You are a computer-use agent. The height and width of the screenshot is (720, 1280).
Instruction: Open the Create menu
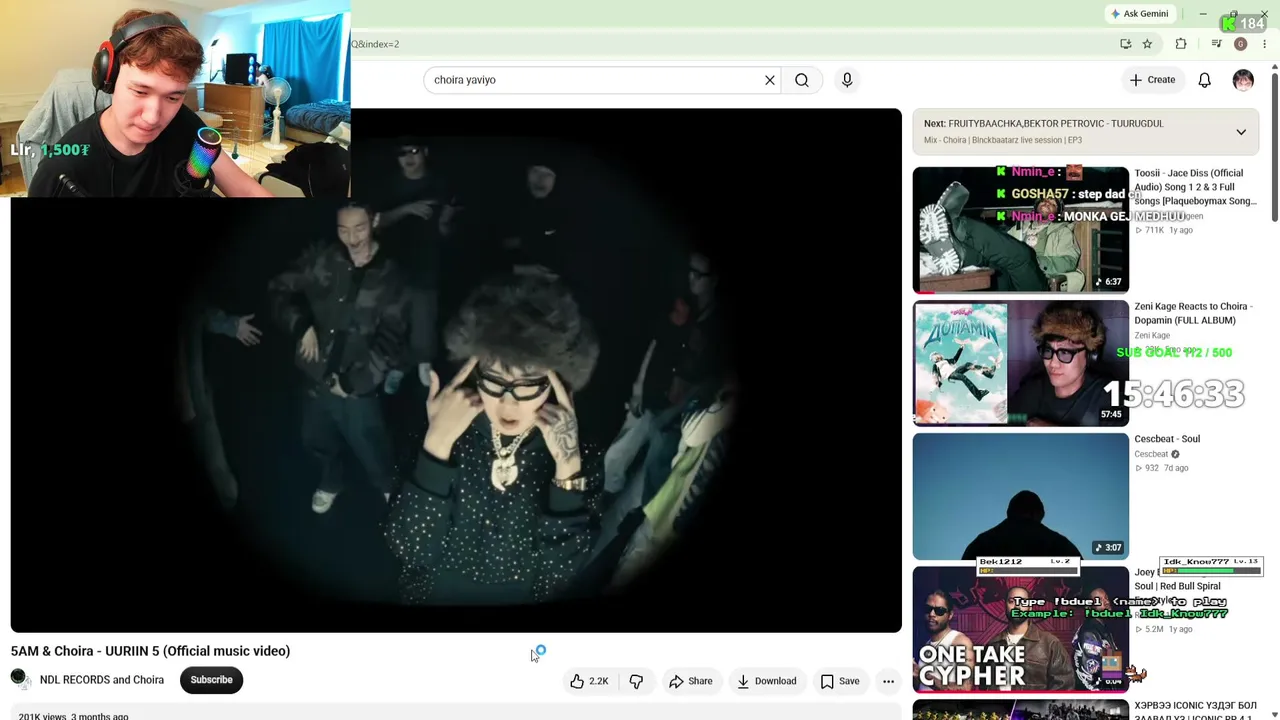(x=1152, y=80)
